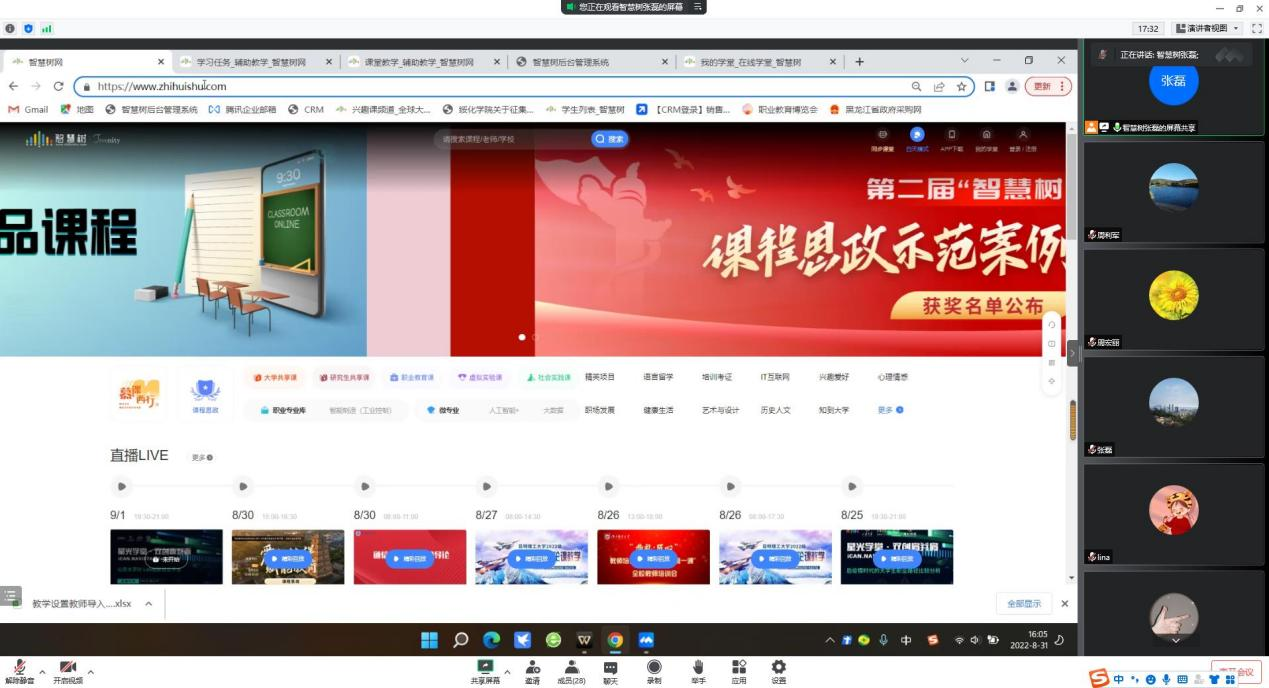The width and height of the screenshot is (1269, 688).
Task: Open Chrome tab search chevron
Action: tap(965, 61)
